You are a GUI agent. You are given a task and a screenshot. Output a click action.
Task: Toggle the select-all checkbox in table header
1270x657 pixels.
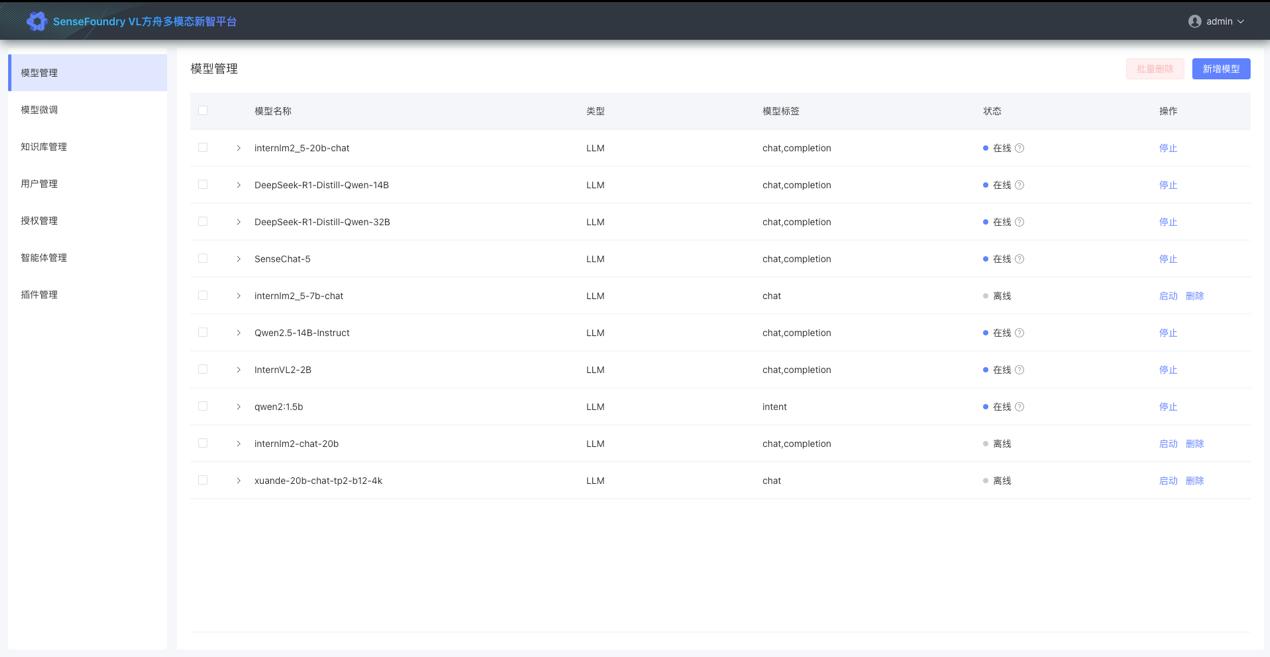click(x=203, y=111)
